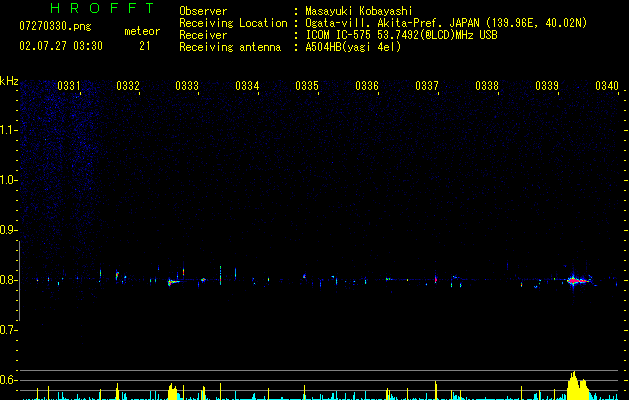Click the tall yellow power peak after 0339
The width and height of the screenshot is (629, 400).
click(577, 386)
